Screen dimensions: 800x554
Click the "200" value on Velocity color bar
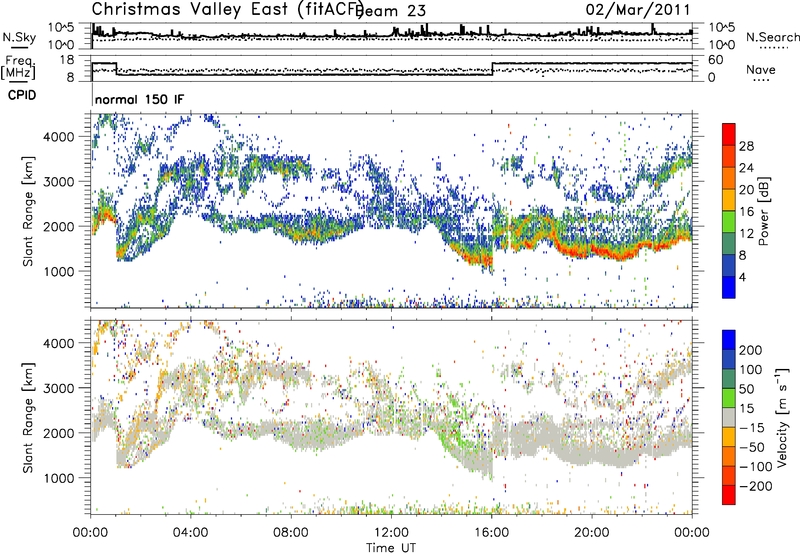(x=751, y=350)
